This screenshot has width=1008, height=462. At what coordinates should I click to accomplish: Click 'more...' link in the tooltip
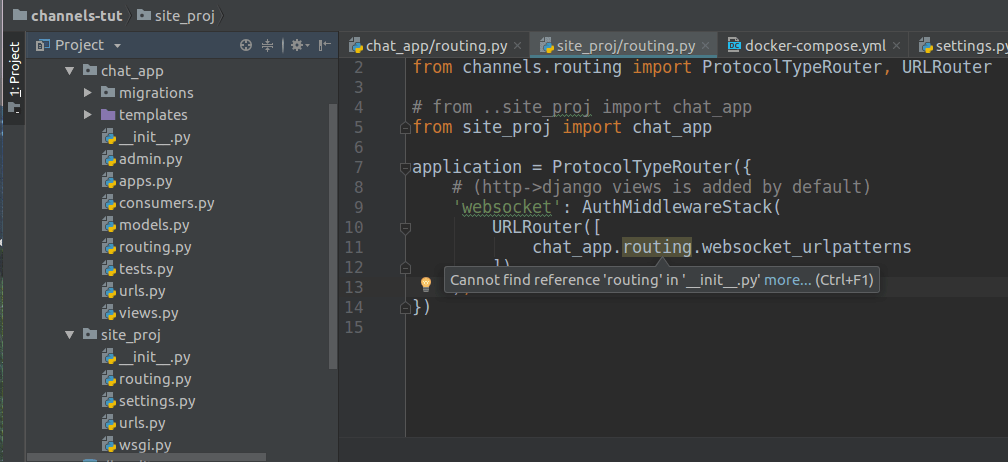[x=788, y=281]
